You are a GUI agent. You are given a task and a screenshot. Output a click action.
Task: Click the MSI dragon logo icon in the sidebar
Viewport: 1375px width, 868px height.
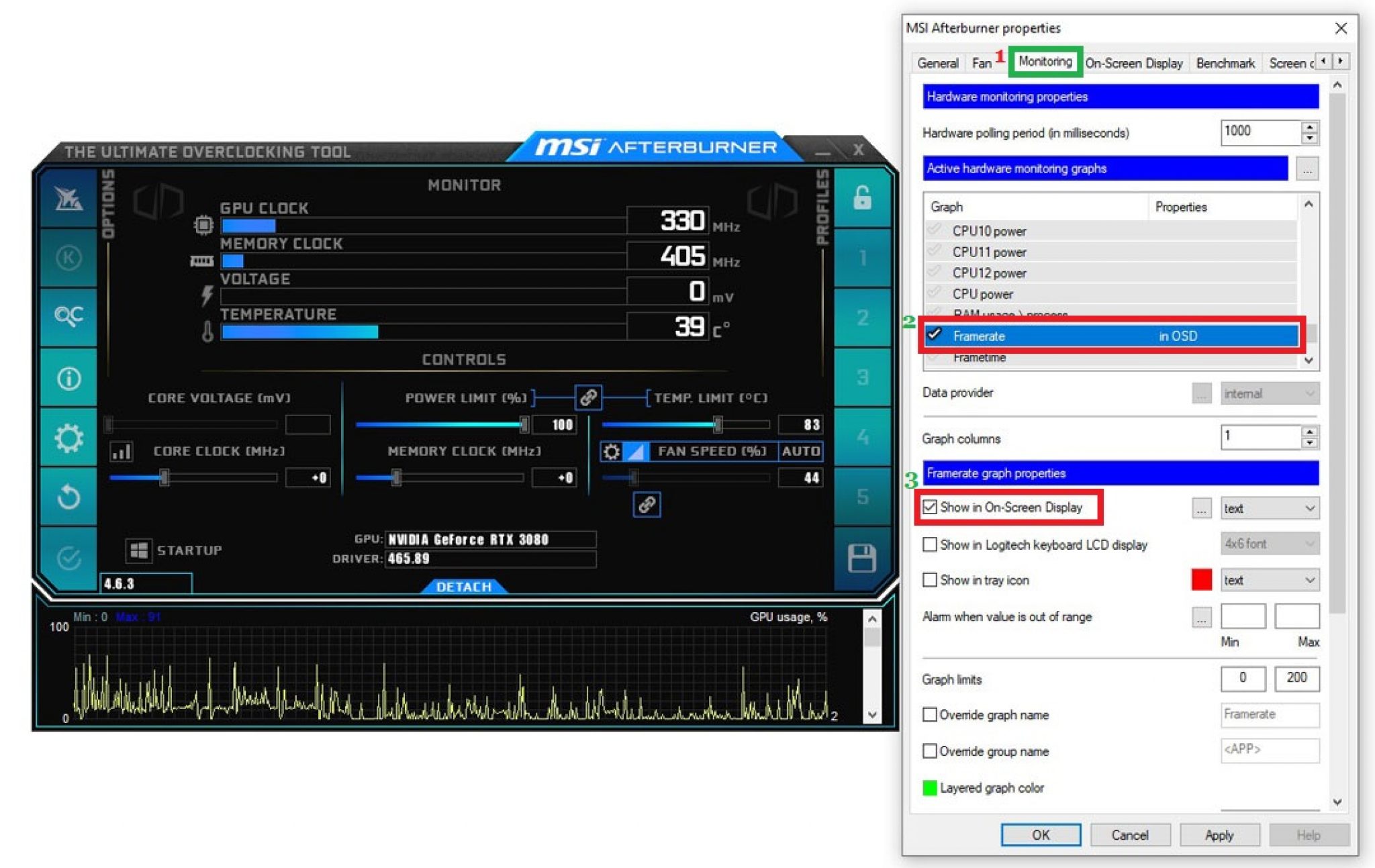coord(68,199)
